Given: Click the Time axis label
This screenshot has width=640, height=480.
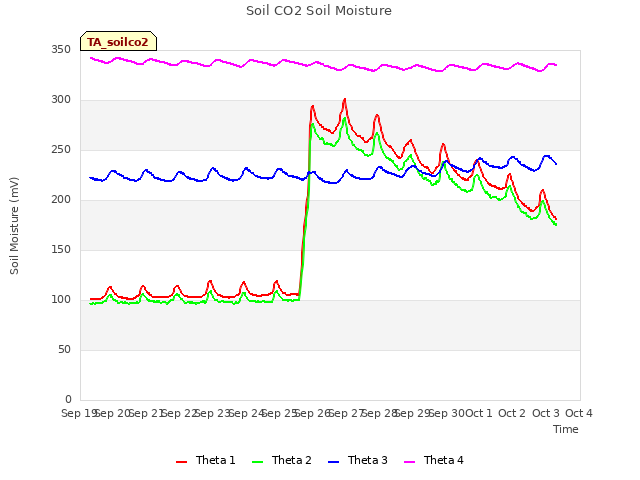Looking at the screenshot, I should click(x=566, y=429).
